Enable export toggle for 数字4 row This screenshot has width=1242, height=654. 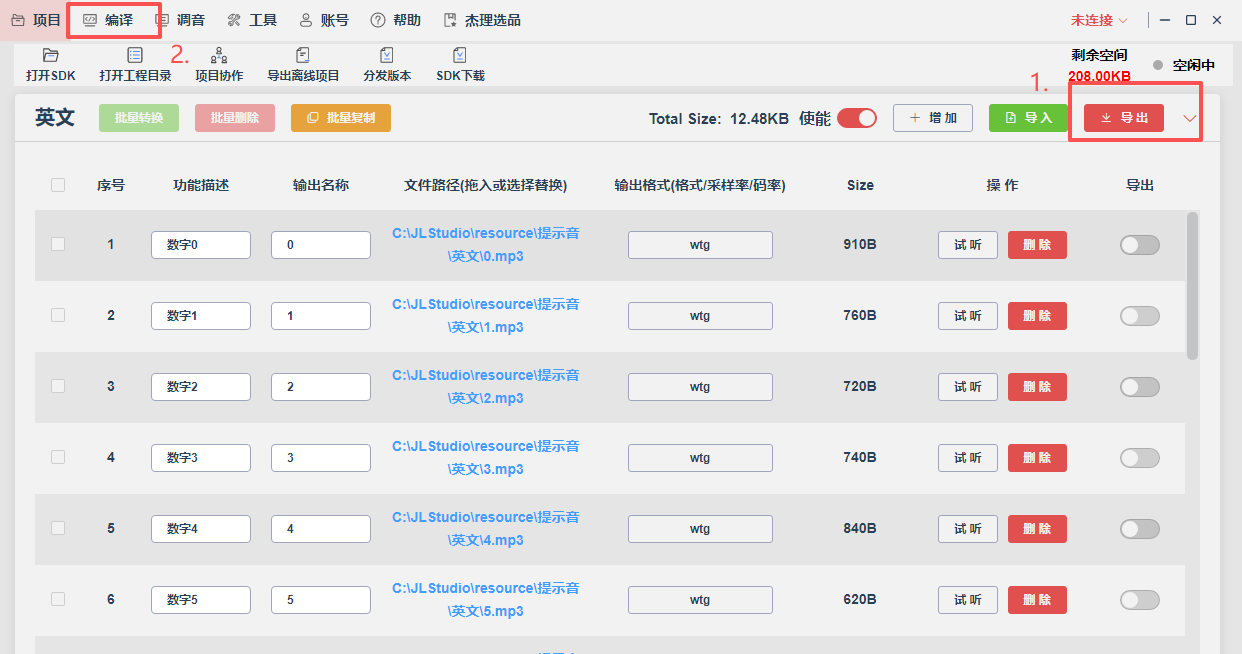point(1140,529)
